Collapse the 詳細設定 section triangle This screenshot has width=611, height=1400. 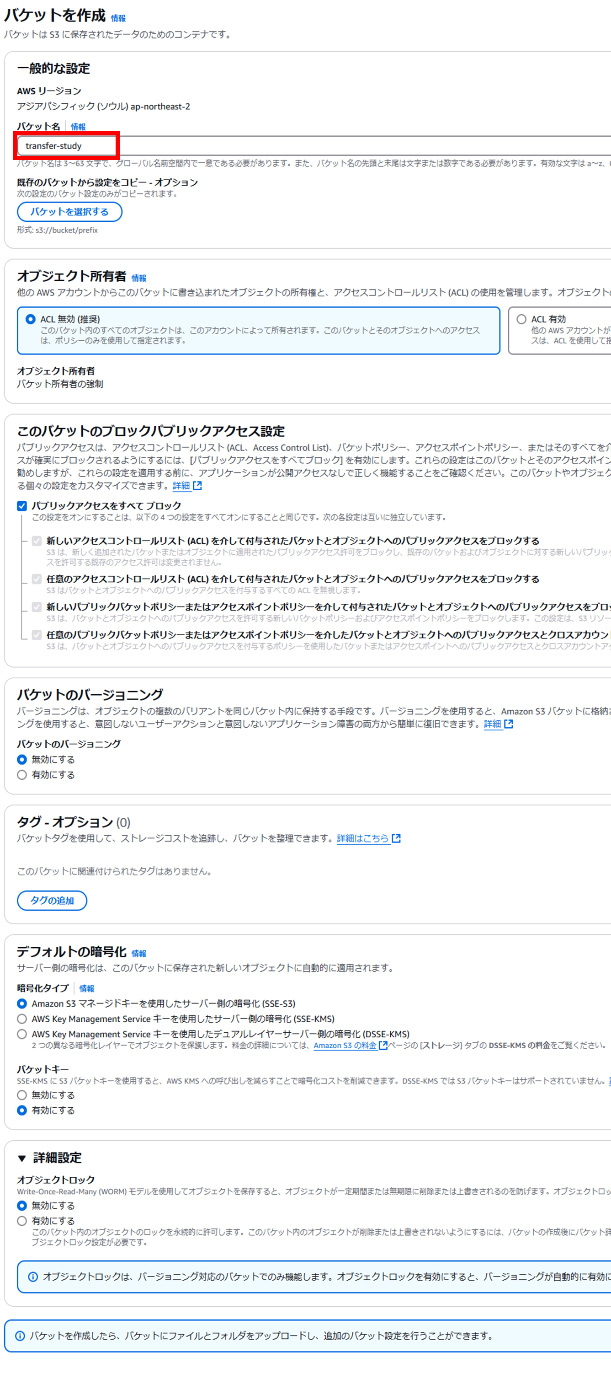(22, 1158)
